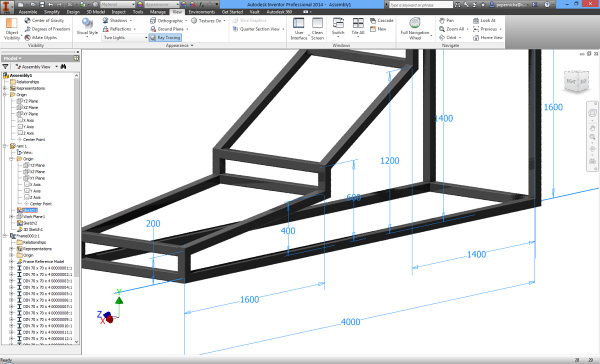Open the Reflections dropdown arrow
600x364 pixels.
coord(135,29)
